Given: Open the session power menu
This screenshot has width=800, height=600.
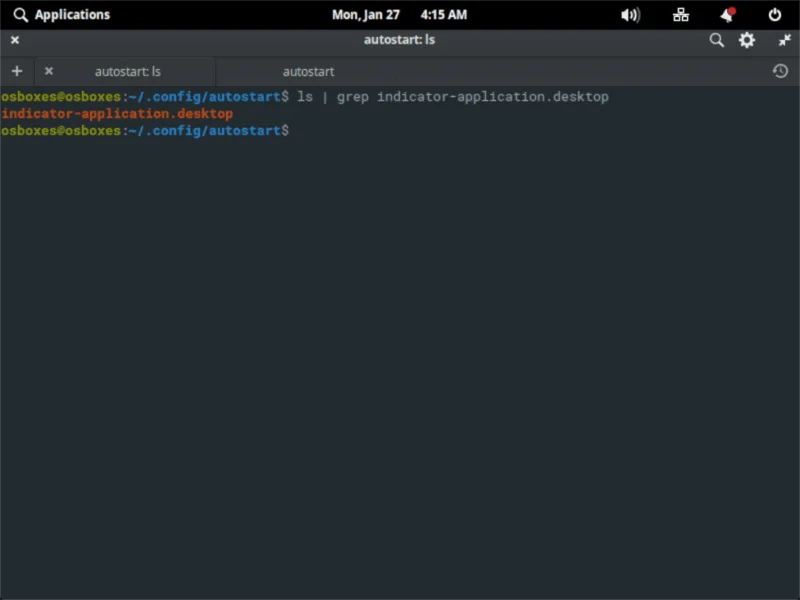Looking at the screenshot, I should (x=774, y=15).
